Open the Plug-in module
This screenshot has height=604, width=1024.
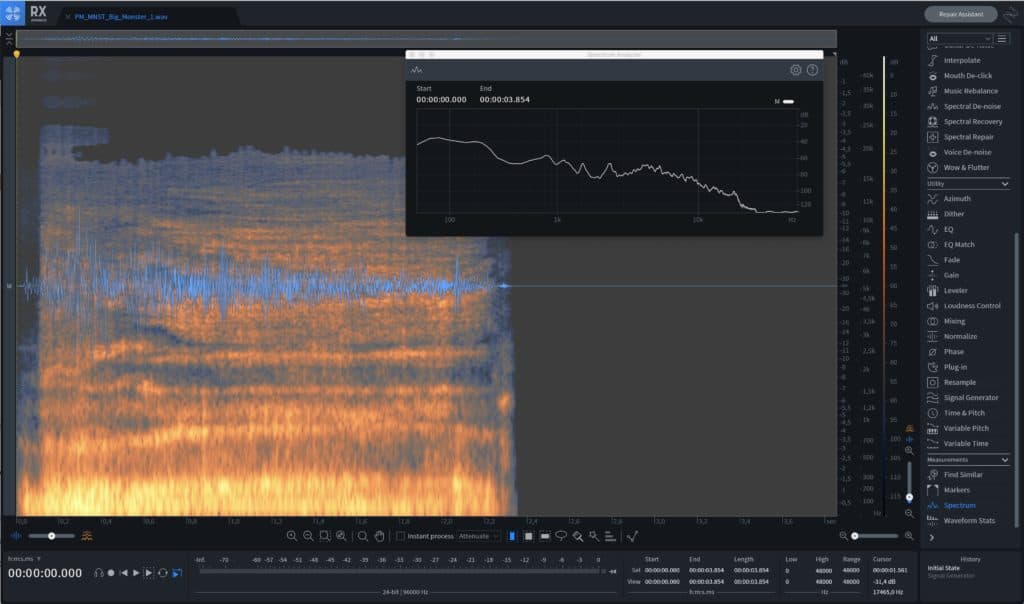(x=955, y=367)
